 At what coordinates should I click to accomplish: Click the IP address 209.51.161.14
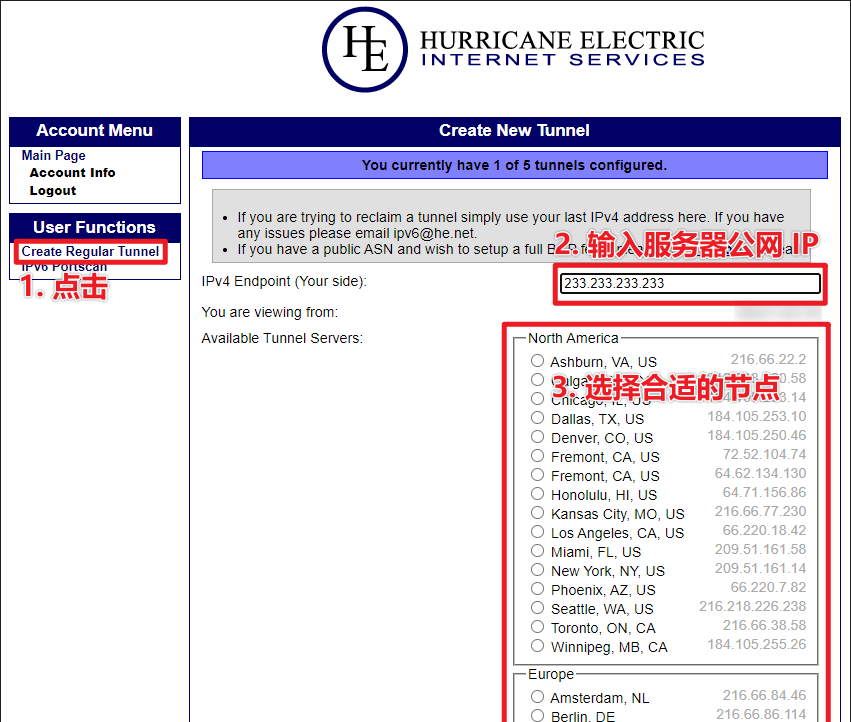(x=760, y=568)
